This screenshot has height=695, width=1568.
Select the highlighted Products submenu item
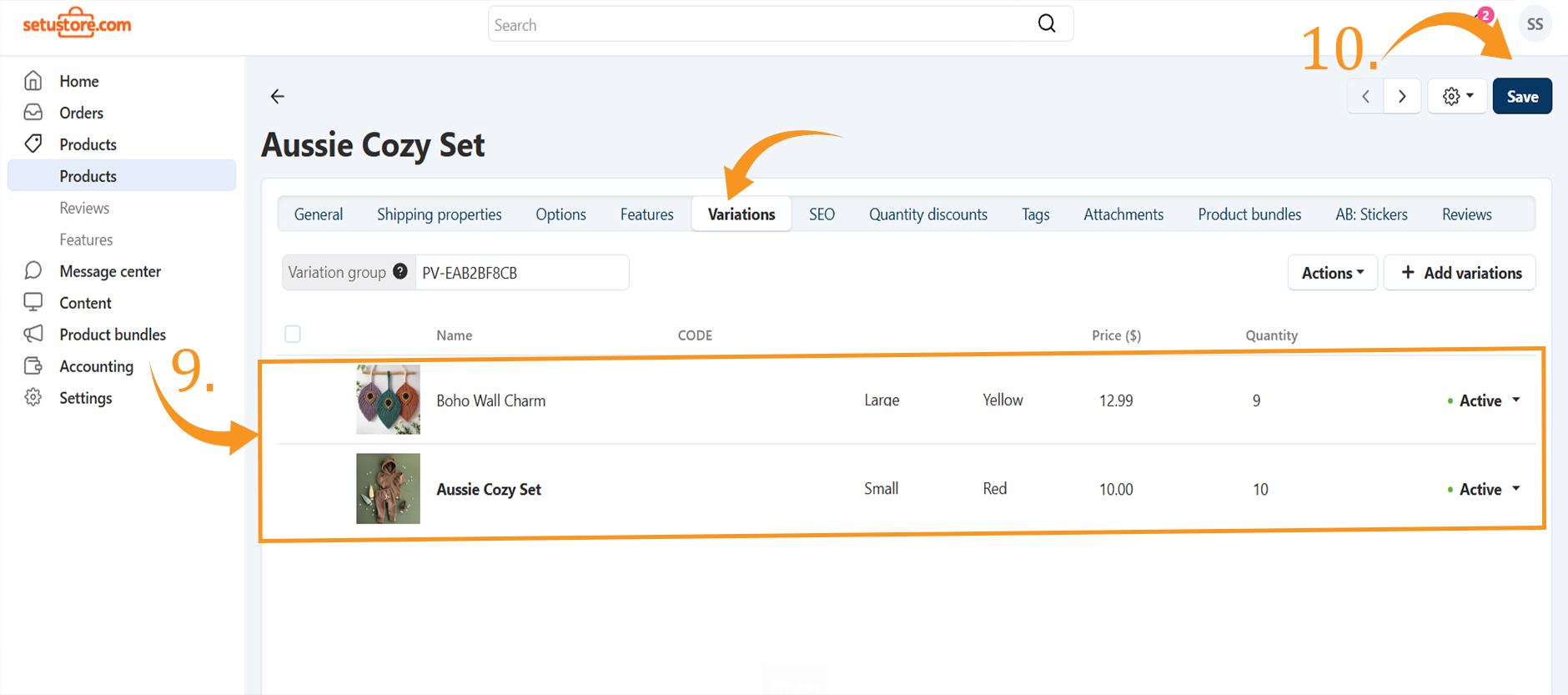122,176
